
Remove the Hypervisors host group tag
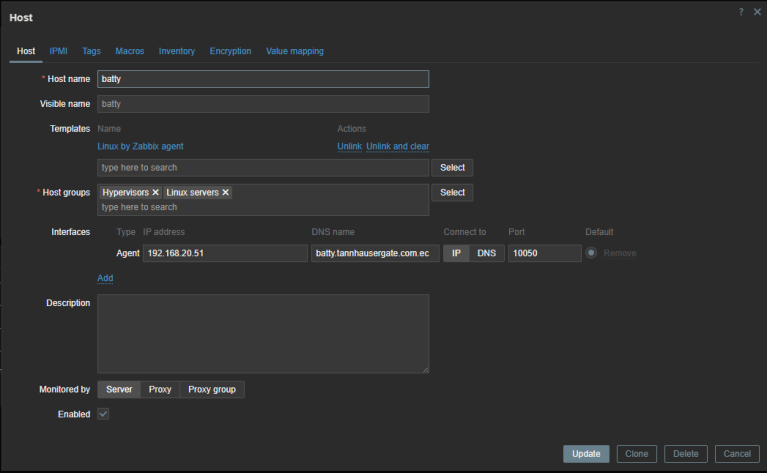[x=155, y=192]
